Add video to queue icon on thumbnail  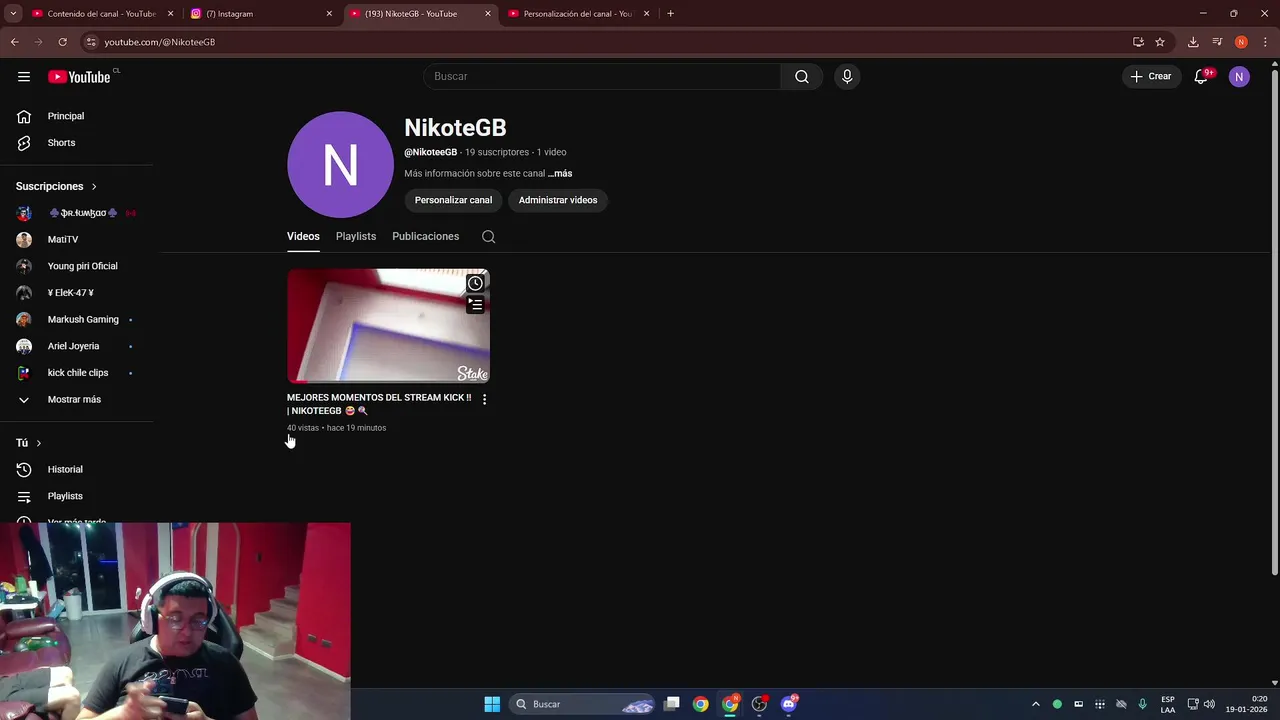[475, 304]
